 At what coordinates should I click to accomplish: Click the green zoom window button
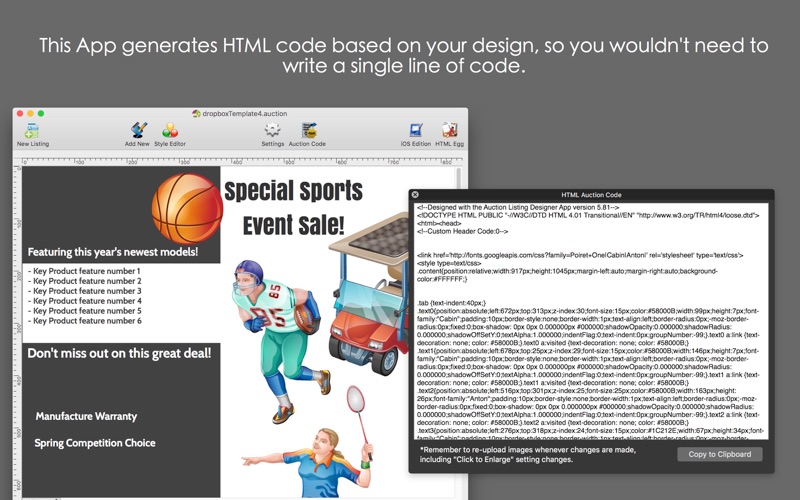point(41,113)
